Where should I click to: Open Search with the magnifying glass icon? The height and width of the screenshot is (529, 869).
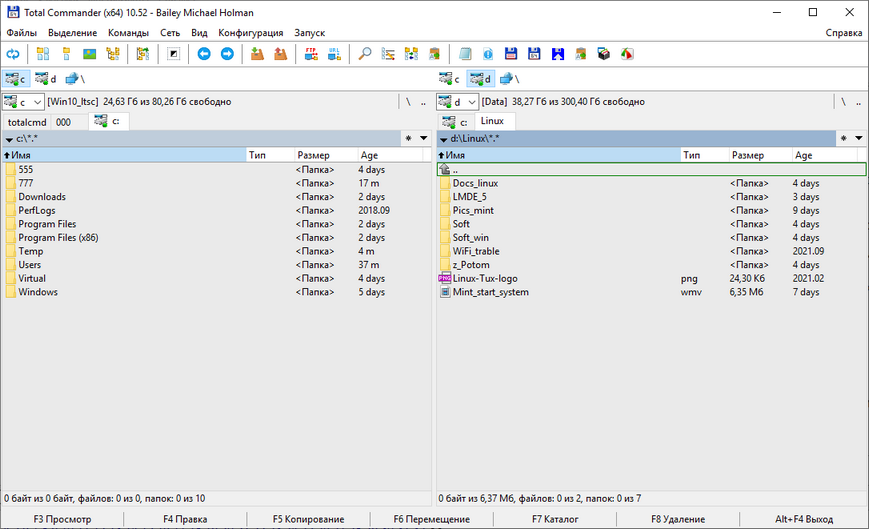tap(365, 54)
